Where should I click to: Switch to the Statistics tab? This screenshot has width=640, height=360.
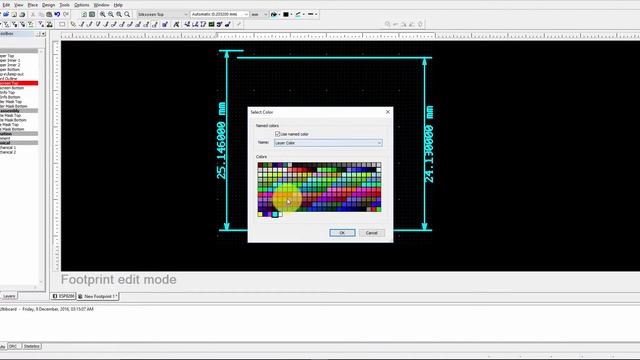click(x=31, y=346)
